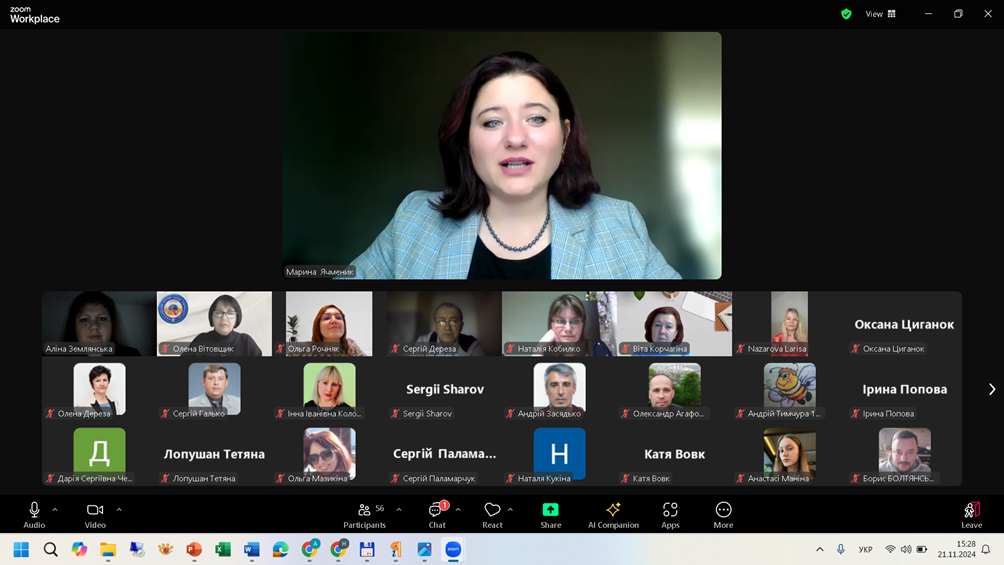Screen dimensions: 1004x565
Task: Select Андрій Тимчура bee avatar tile
Action: [789, 389]
